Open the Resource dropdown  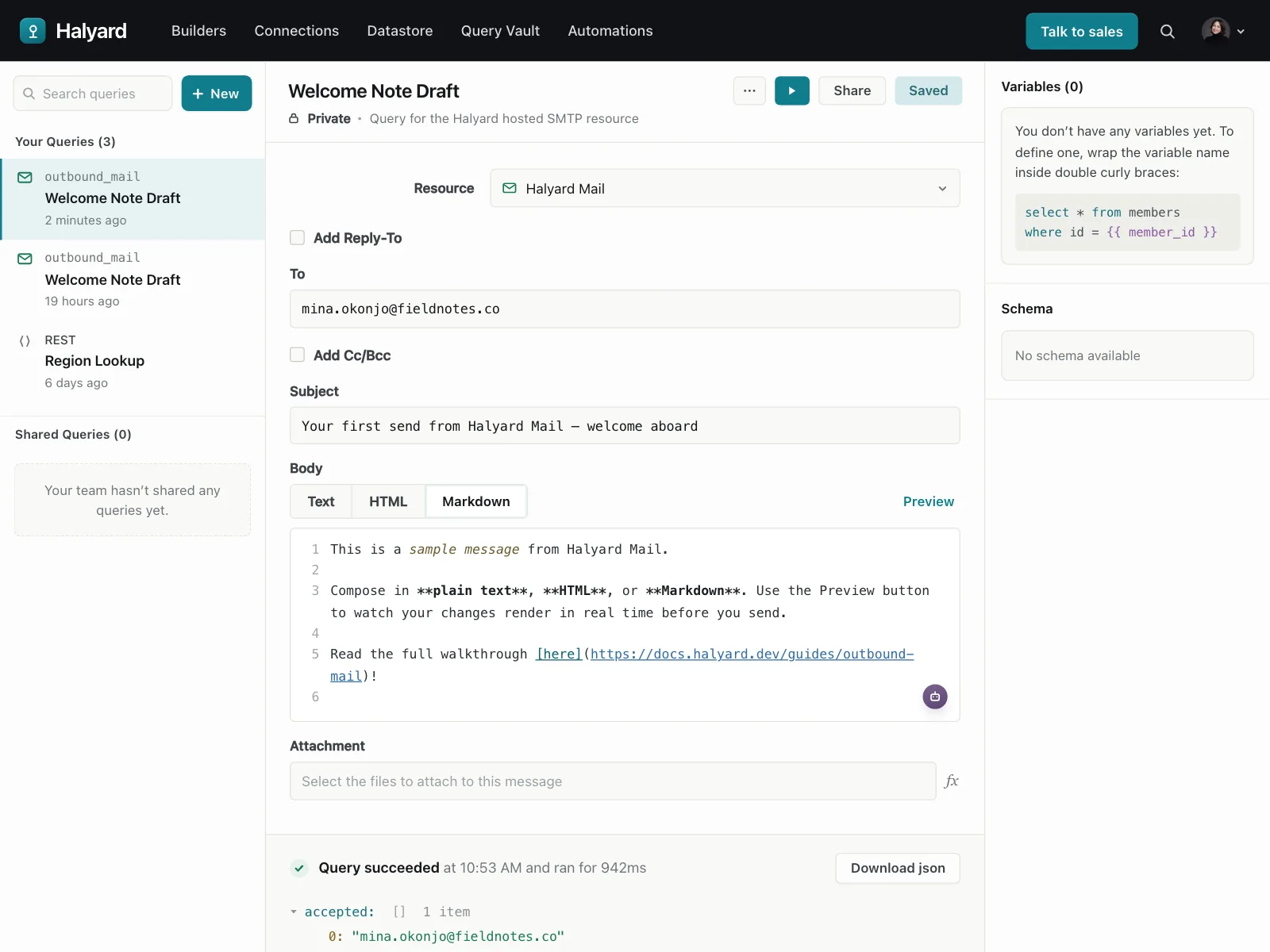pos(725,188)
